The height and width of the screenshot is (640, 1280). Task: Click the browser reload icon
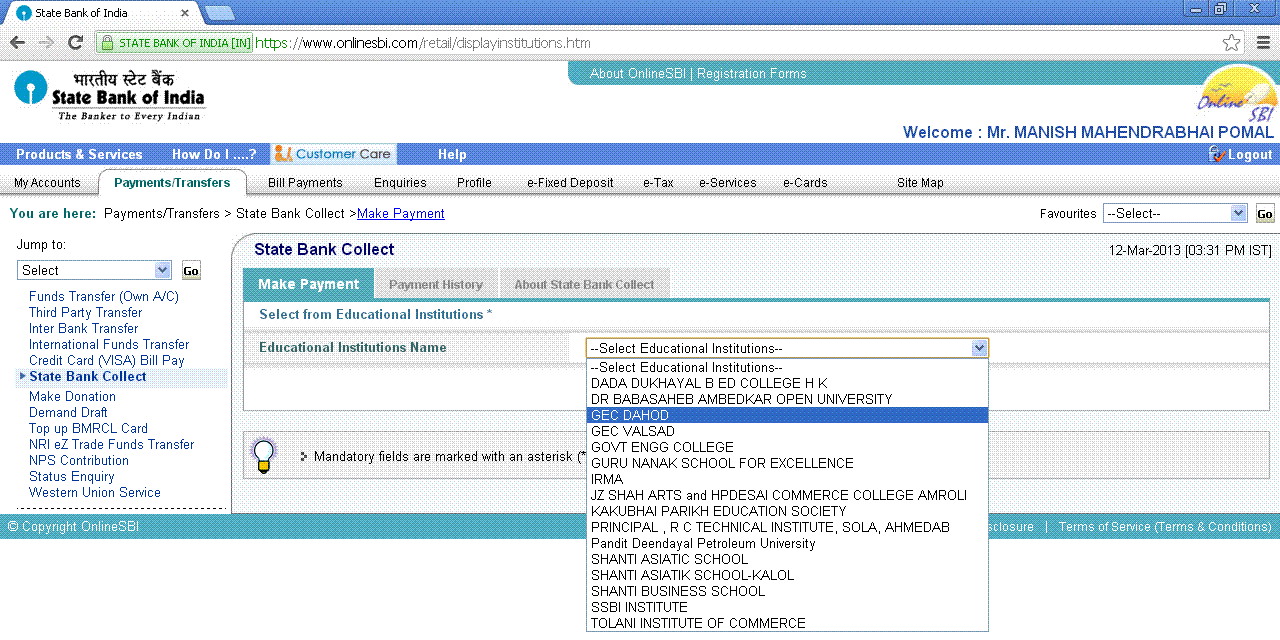(x=75, y=43)
